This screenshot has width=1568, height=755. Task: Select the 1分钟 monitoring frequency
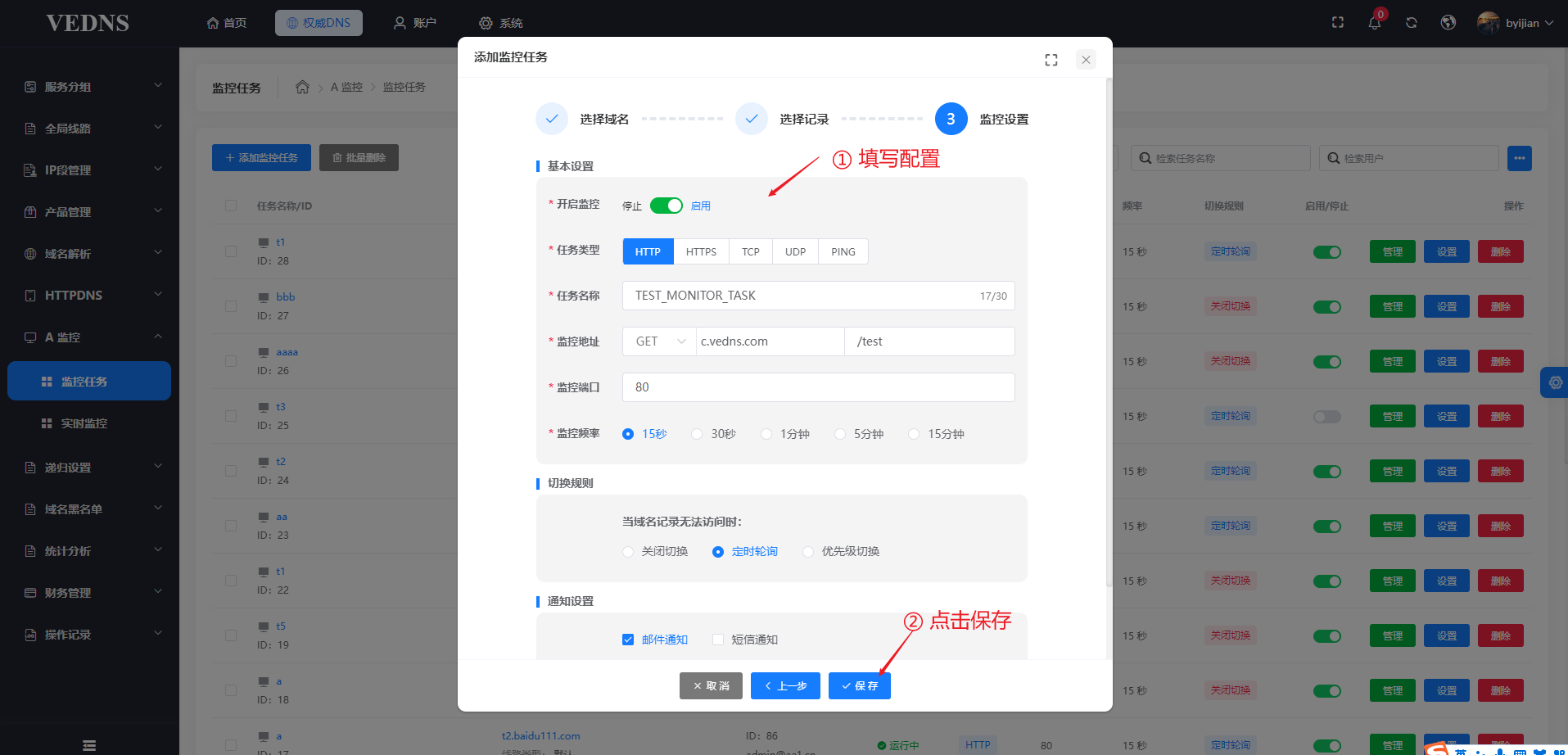[x=785, y=434]
